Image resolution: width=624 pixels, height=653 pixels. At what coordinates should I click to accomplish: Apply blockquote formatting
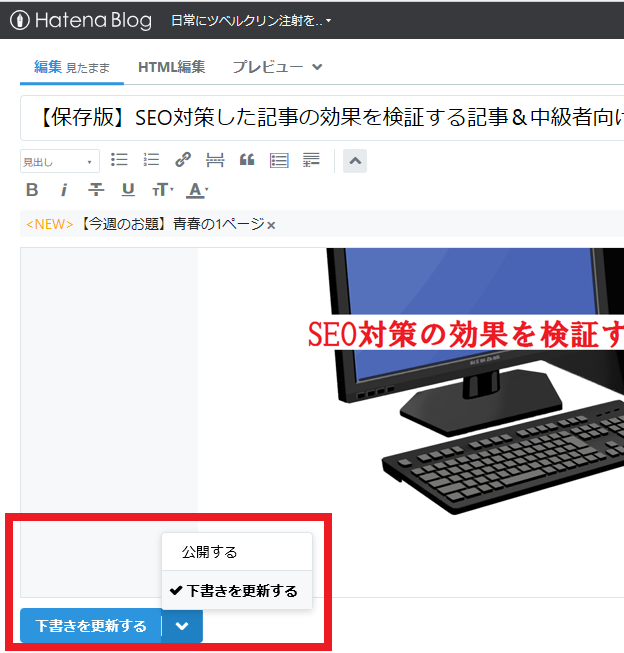tap(247, 160)
